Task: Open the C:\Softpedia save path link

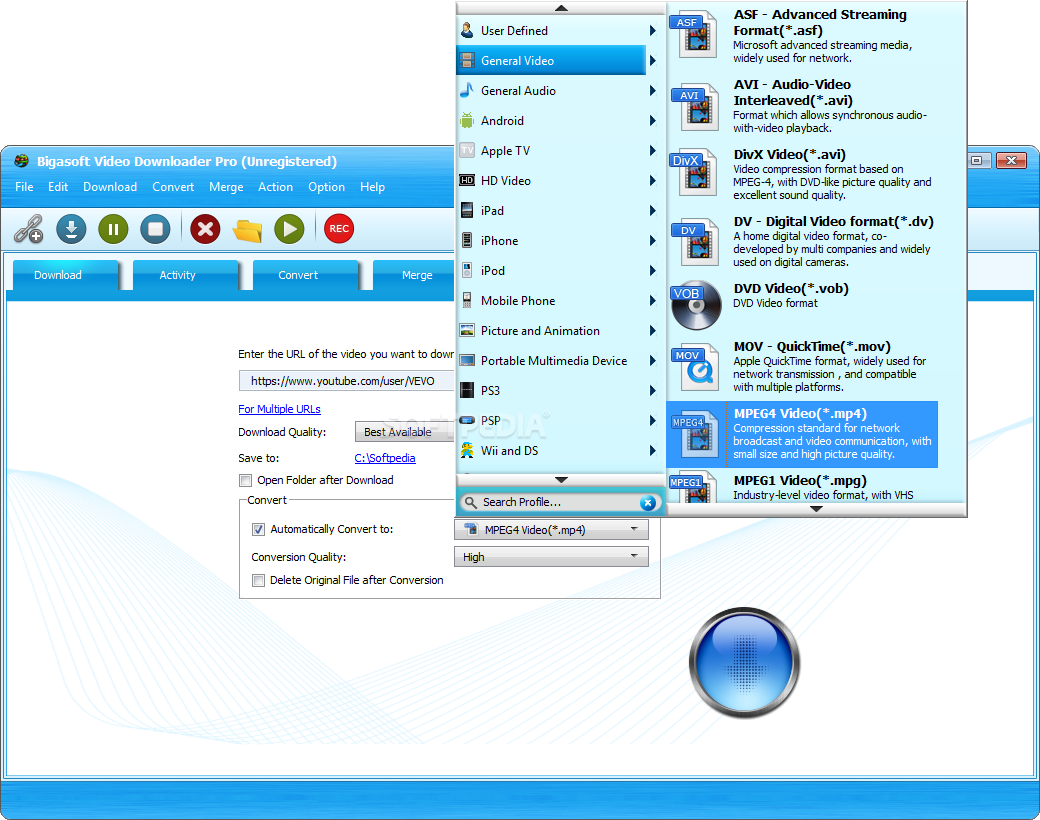Action: point(385,458)
